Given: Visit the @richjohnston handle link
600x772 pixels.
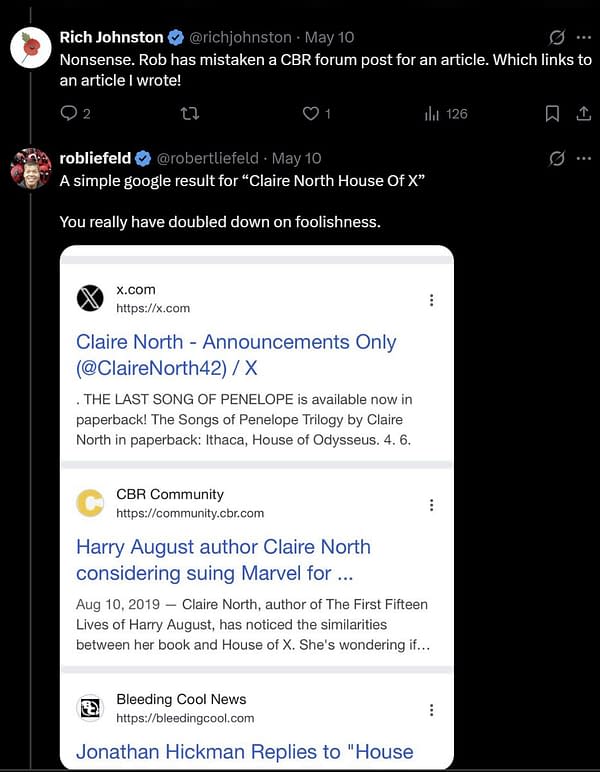Looking at the screenshot, I should [x=240, y=37].
